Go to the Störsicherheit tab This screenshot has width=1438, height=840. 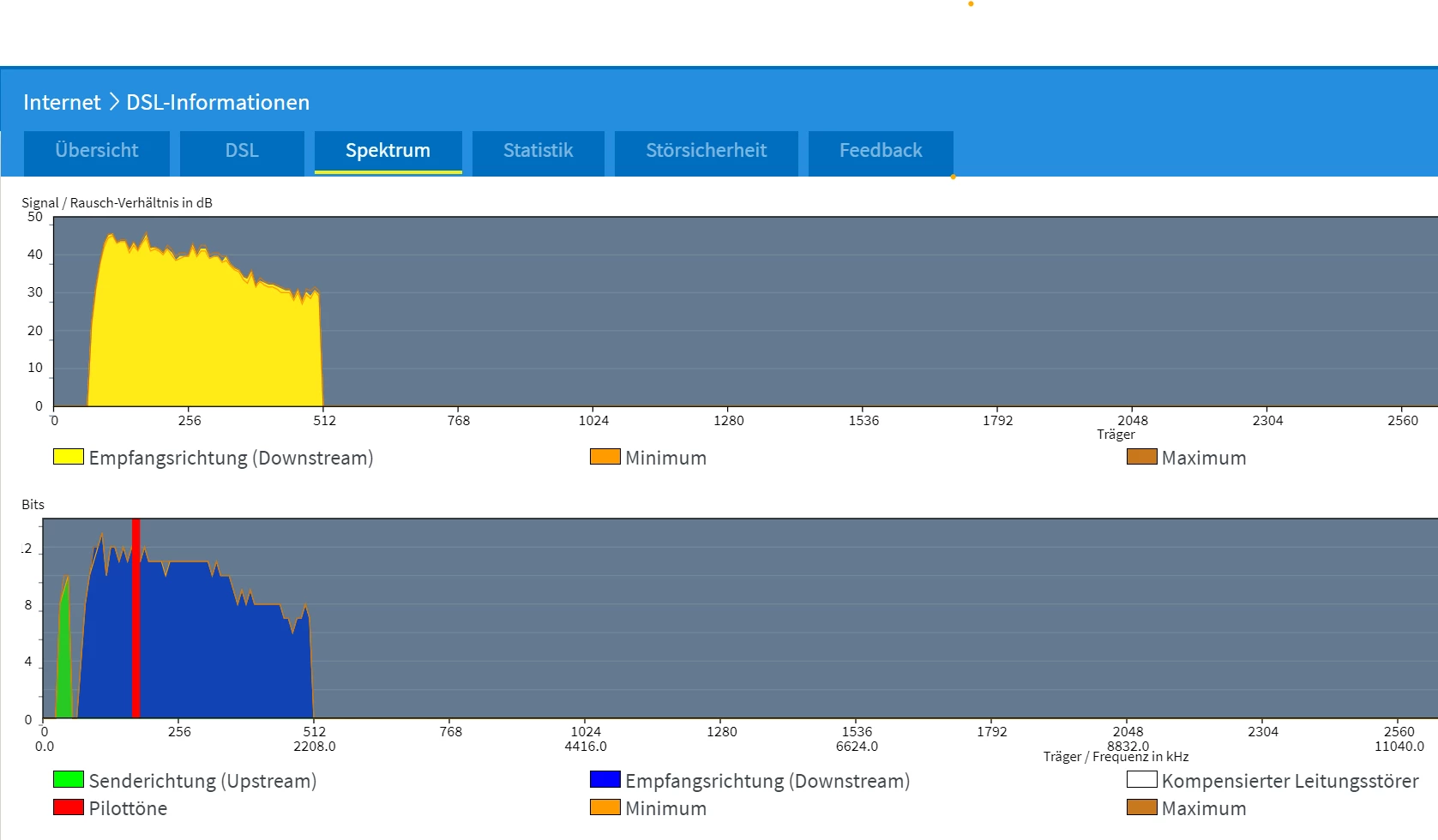click(x=706, y=151)
